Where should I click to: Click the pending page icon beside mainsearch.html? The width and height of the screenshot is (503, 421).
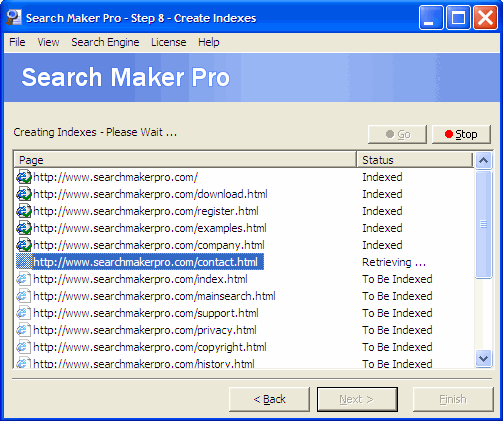pos(24,296)
